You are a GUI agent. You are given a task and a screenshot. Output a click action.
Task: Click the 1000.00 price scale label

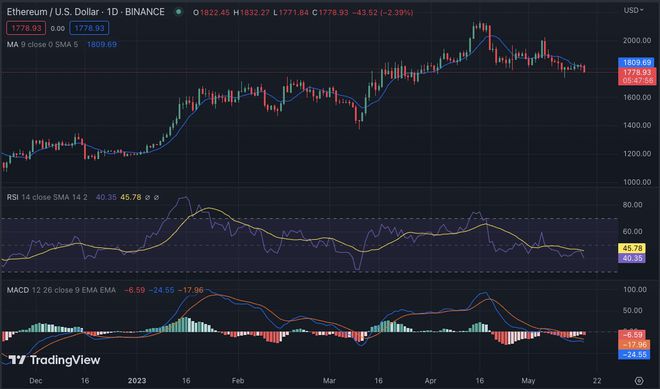pyautogui.click(x=637, y=182)
